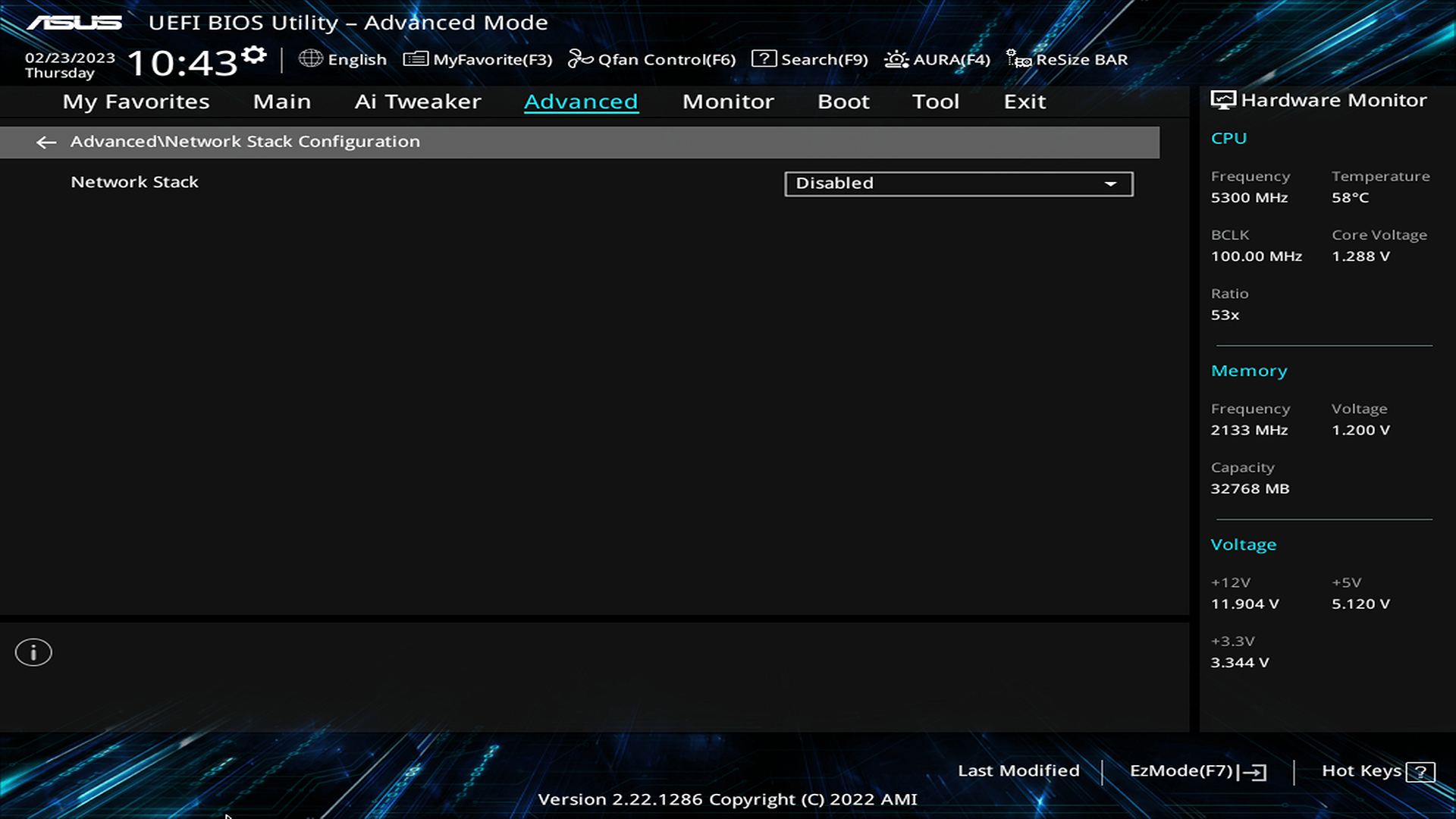The width and height of the screenshot is (1456, 819).
Task: Click the English language selector
Action: tap(357, 60)
